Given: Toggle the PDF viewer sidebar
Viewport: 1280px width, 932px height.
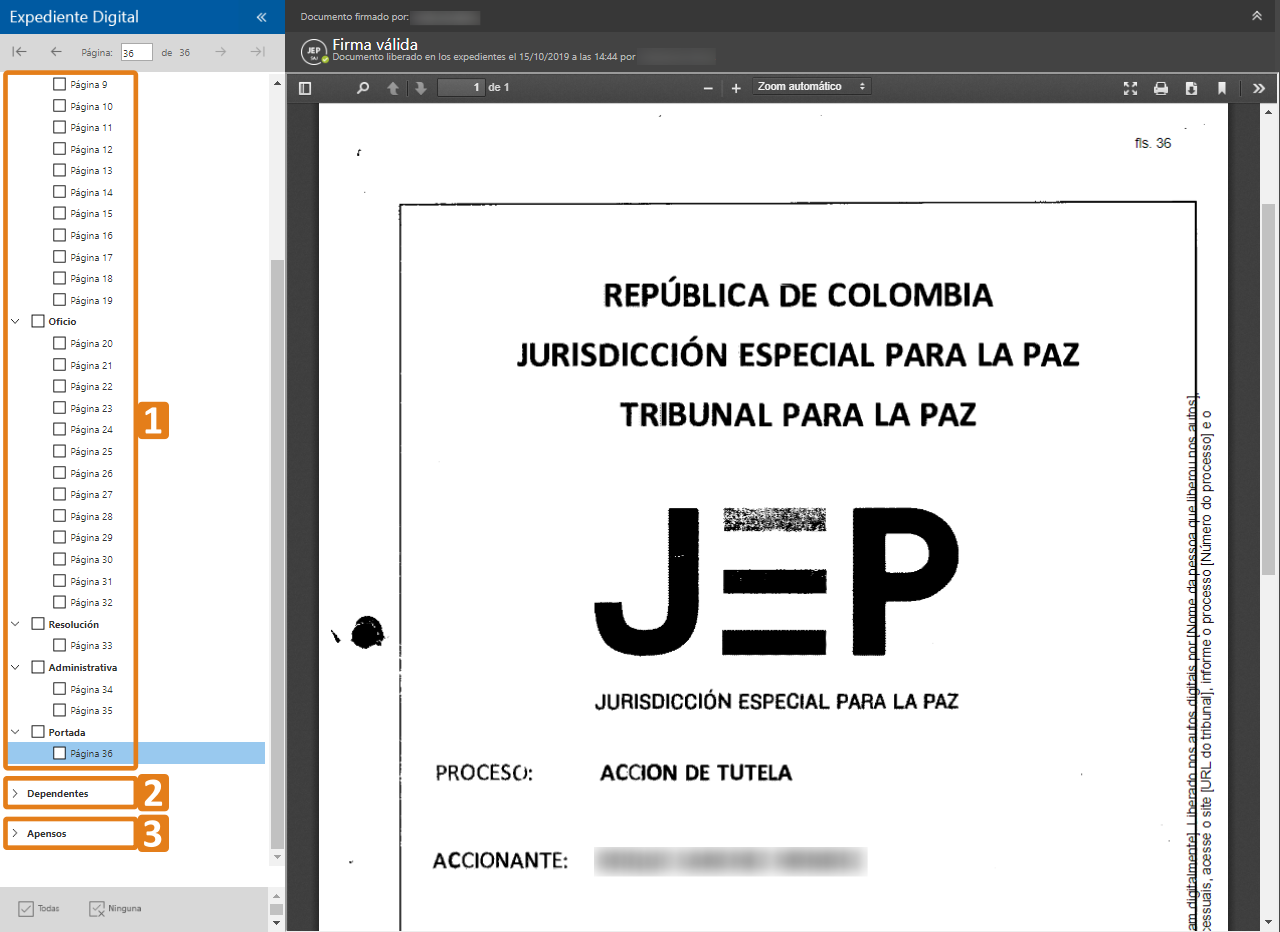Looking at the screenshot, I should [x=305, y=88].
